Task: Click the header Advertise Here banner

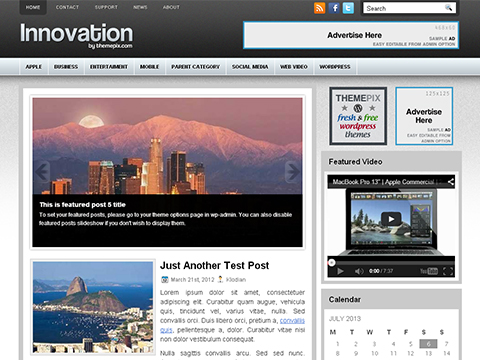Action: [x=351, y=35]
